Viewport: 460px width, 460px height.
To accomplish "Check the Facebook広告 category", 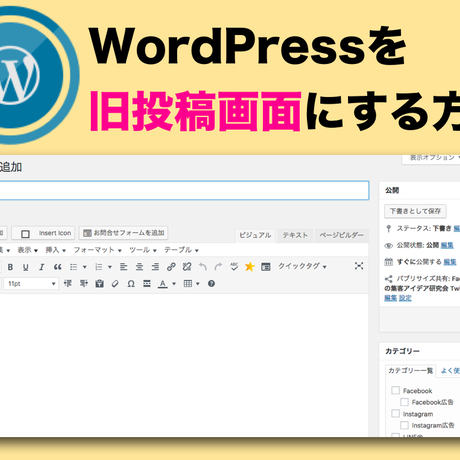I will coord(404,402).
